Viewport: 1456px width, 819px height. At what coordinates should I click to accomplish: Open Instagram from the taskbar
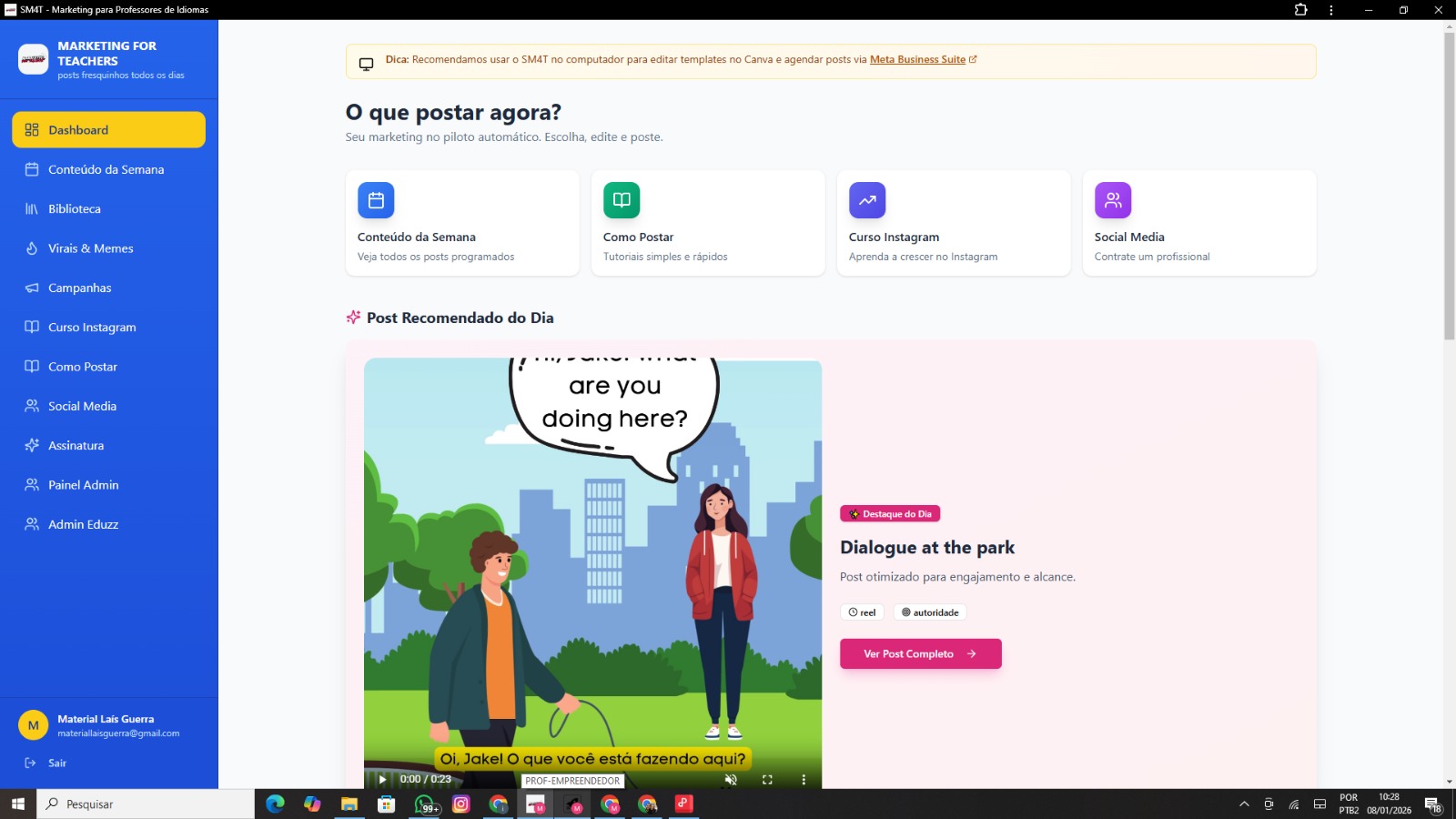click(x=461, y=804)
